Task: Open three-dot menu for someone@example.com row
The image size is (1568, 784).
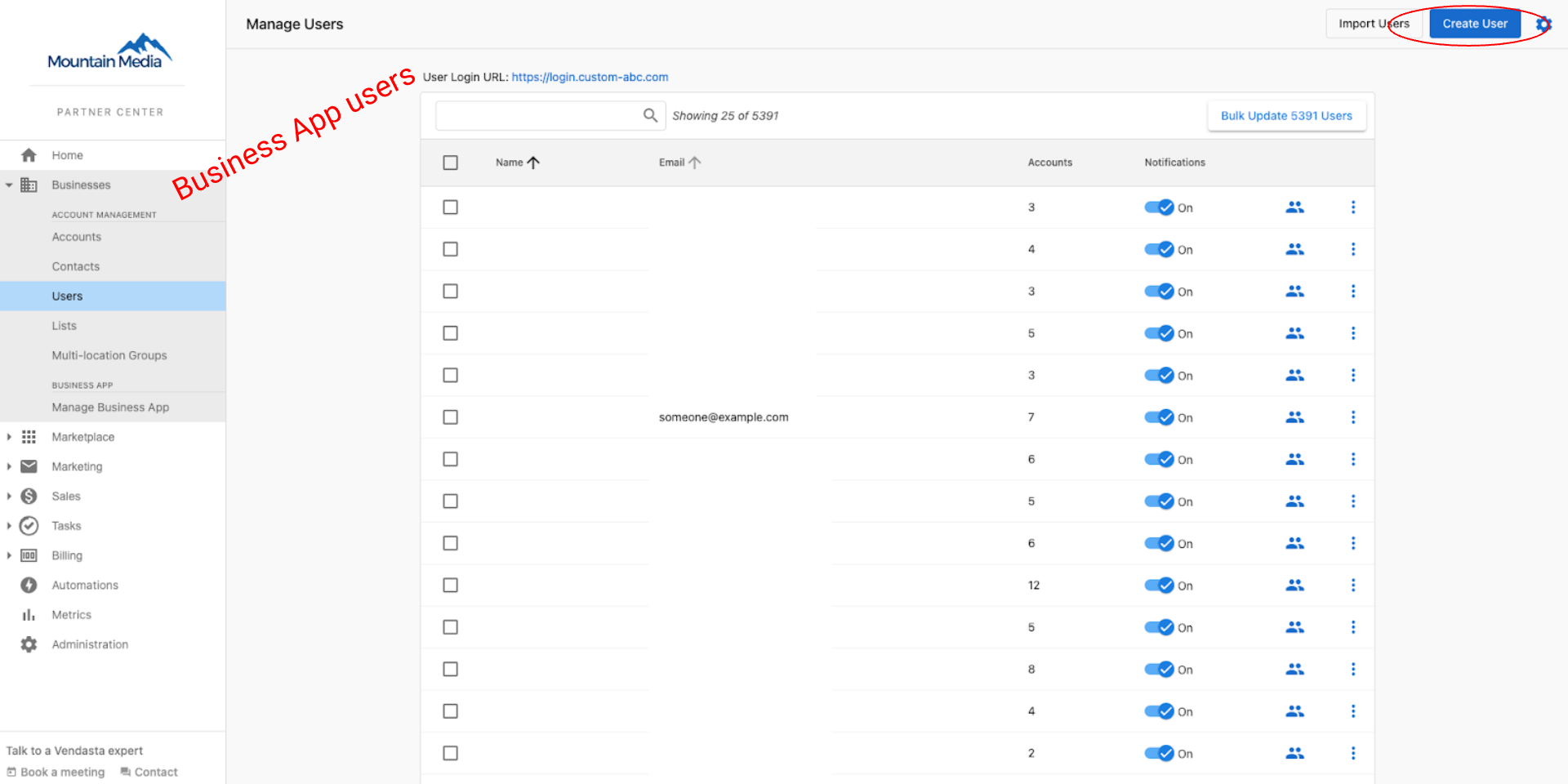Action: [1353, 417]
